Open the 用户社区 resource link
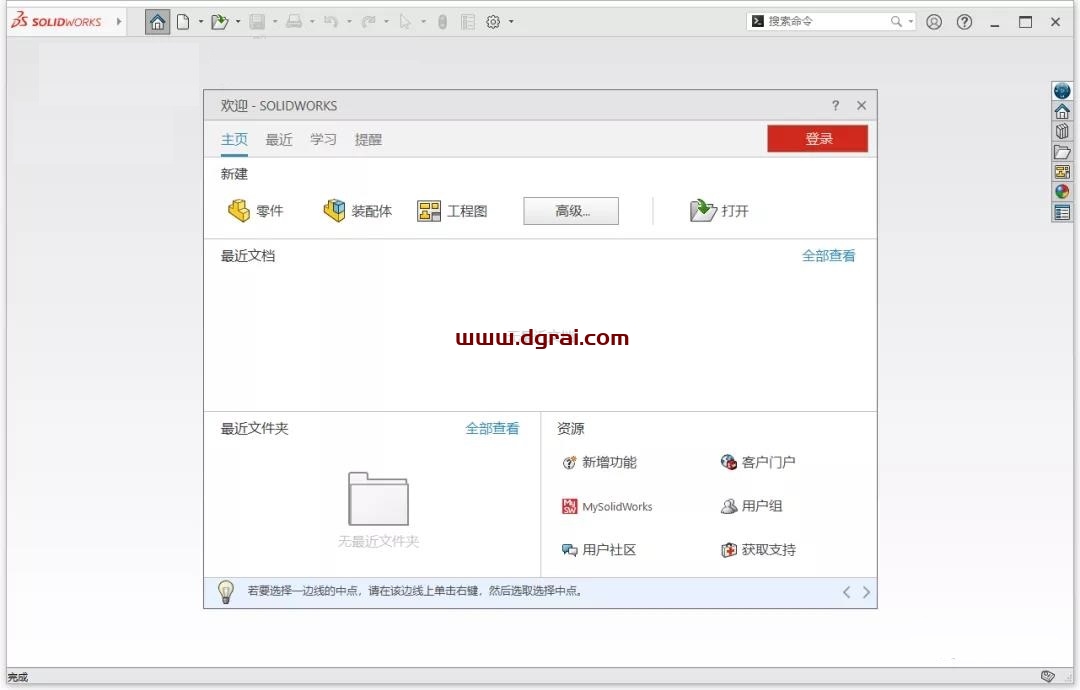 pos(599,550)
